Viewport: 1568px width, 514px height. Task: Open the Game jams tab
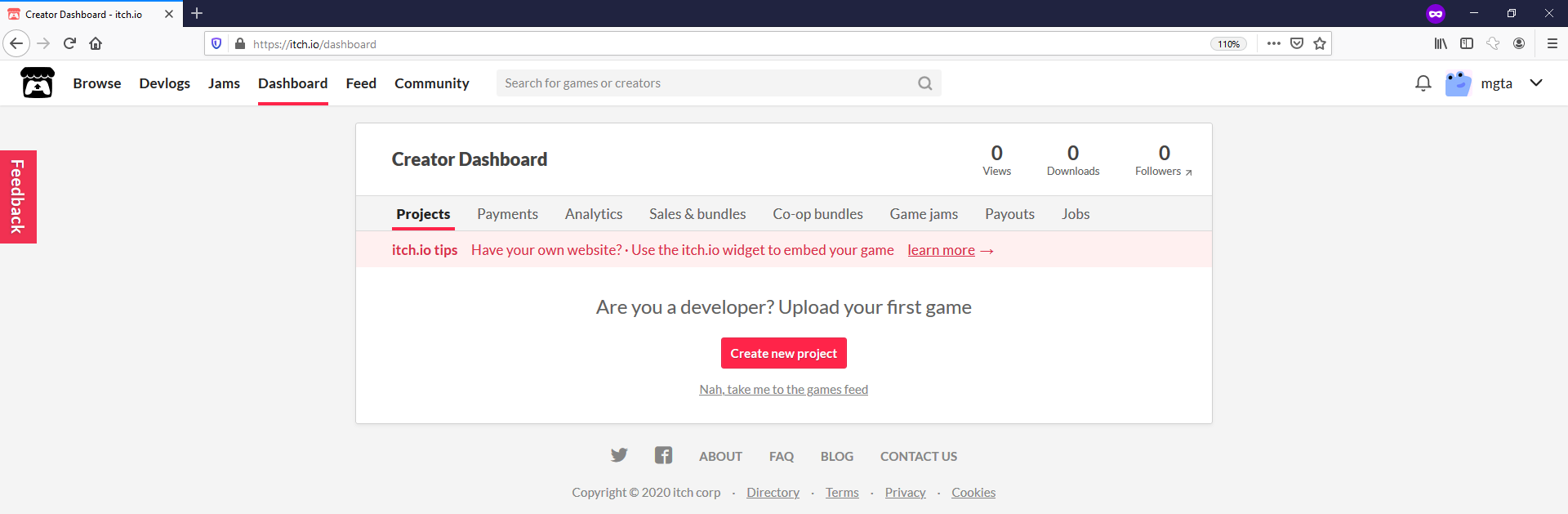click(924, 214)
